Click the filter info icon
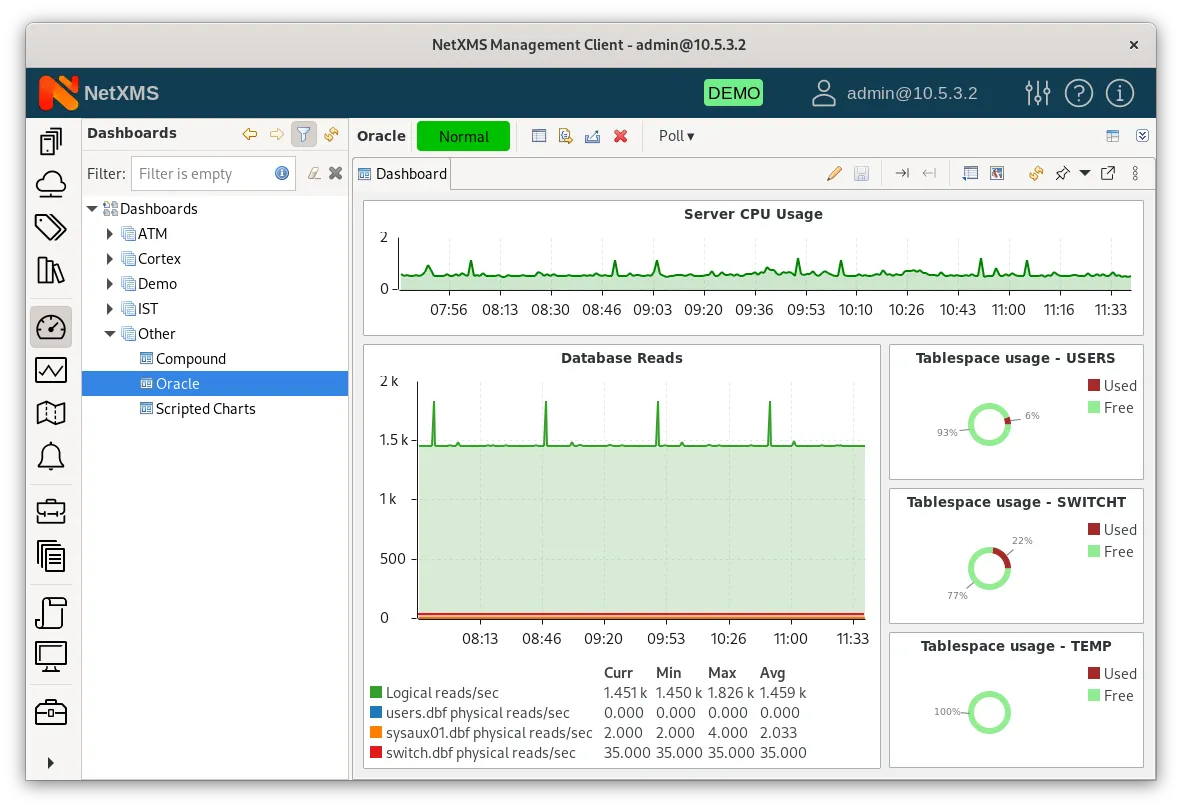The image size is (1182, 809). point(282,173)
